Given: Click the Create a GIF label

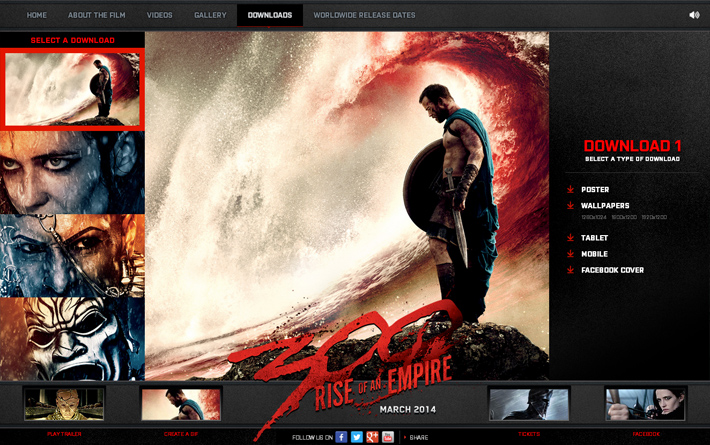Looking at the screenshot, I should click(x=181, y=434).
